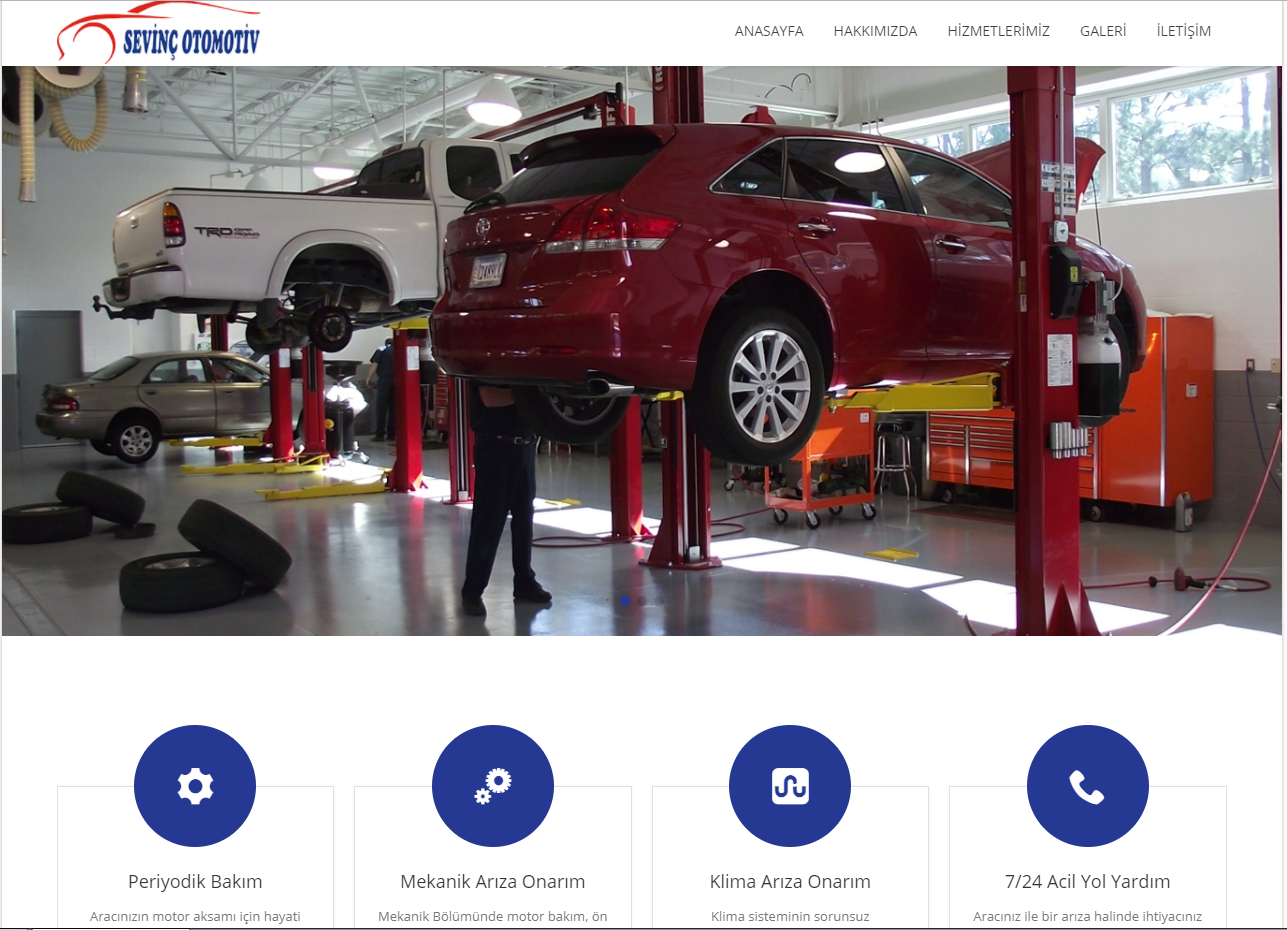Click the Periyodik Bakım heading
1287x930 pixels.
195,882
